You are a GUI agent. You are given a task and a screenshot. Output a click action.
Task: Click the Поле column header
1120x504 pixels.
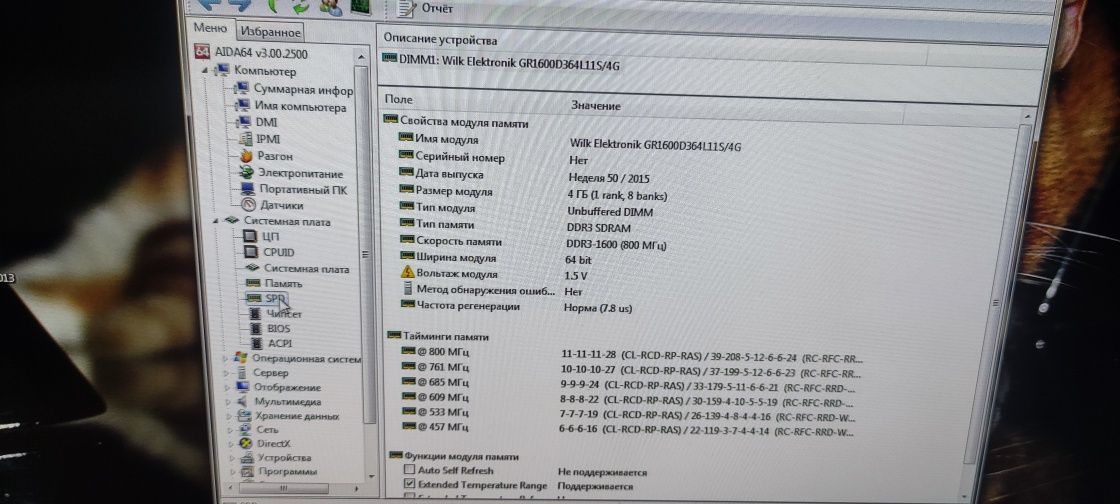(399, 99)
